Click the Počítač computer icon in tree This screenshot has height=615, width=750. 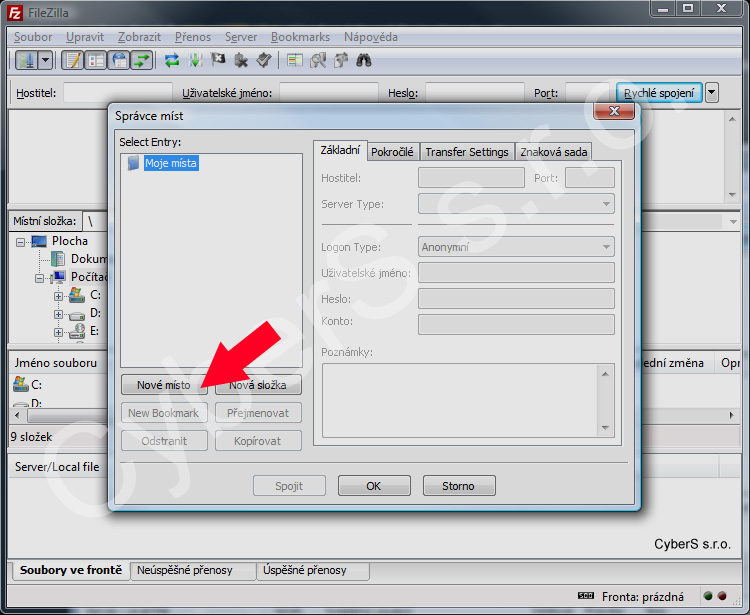click(x=58, y=277)
